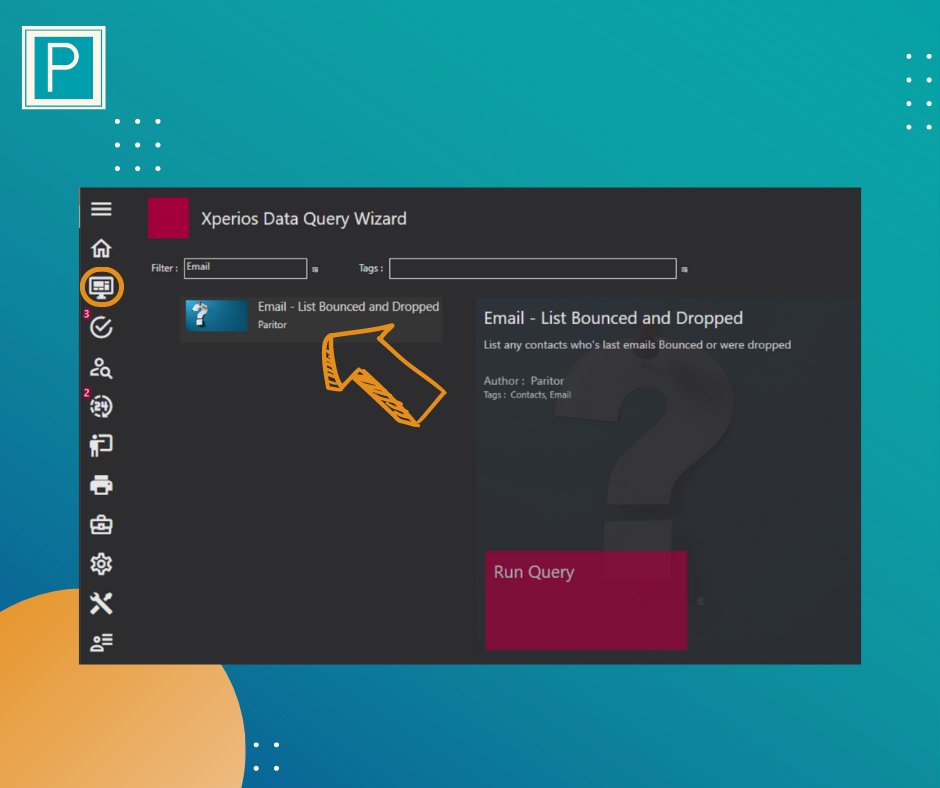Viewport: 940px width, 788px height.
Task: Open settings gear icon in sidebar
Action: coord(101,564)
